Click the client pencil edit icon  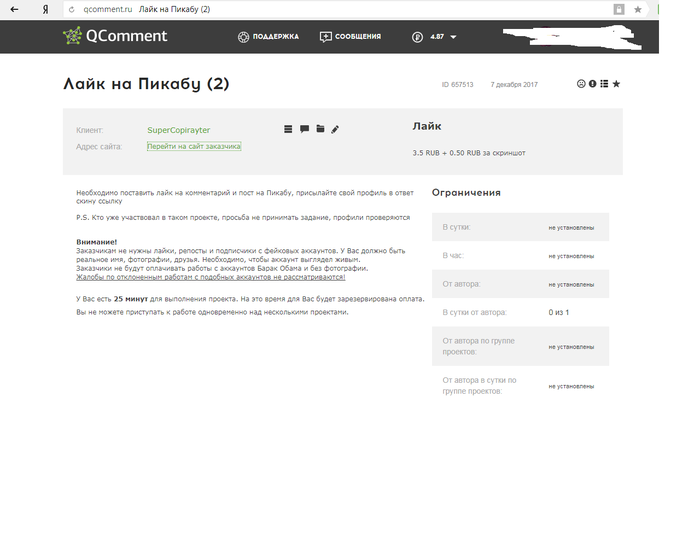335,130
